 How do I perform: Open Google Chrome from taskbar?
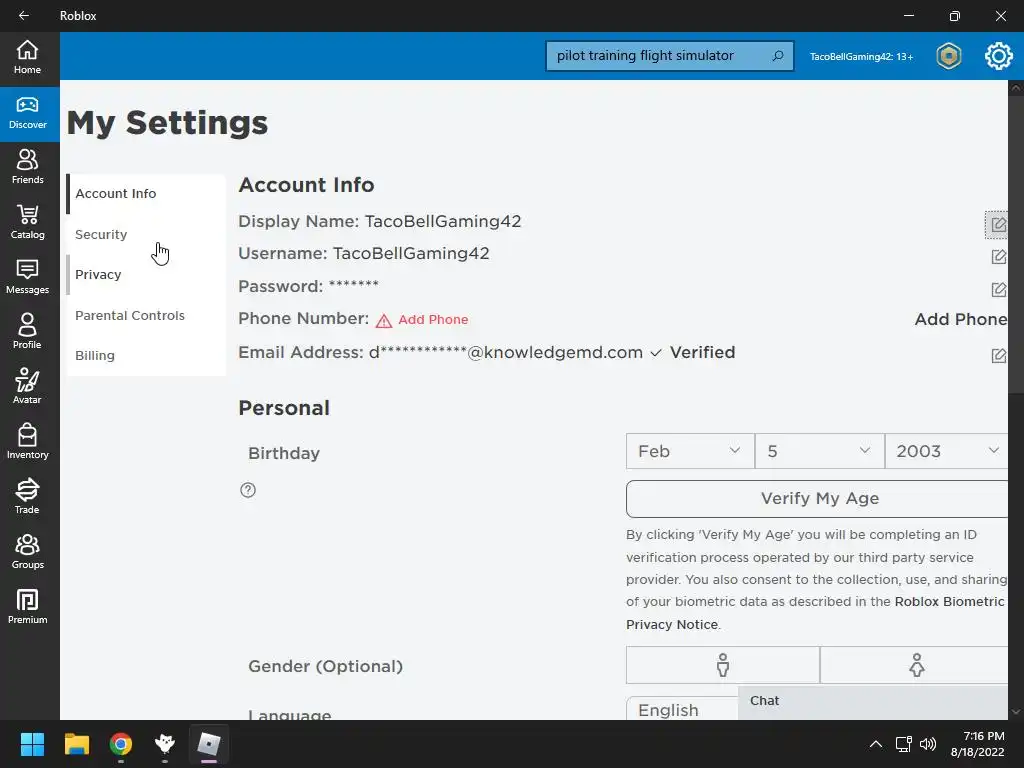coord(121,744)
